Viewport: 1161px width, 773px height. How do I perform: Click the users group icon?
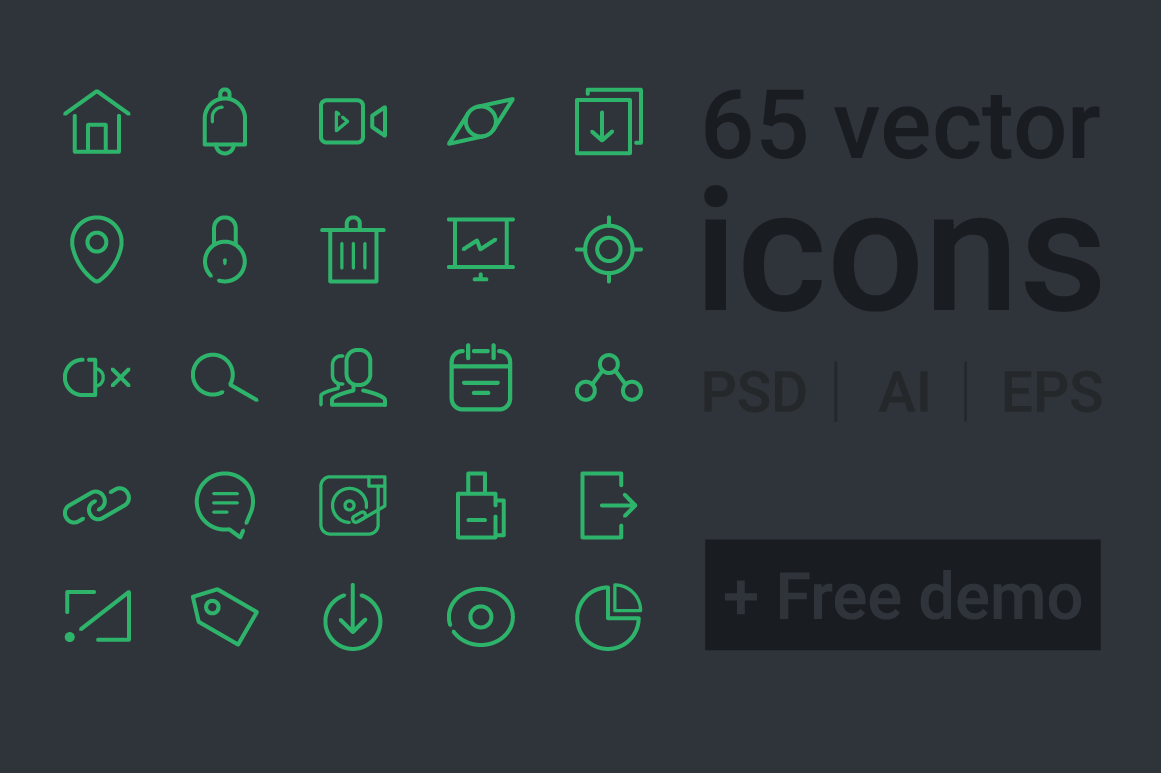pyautogui.click(x=353, y=378)
